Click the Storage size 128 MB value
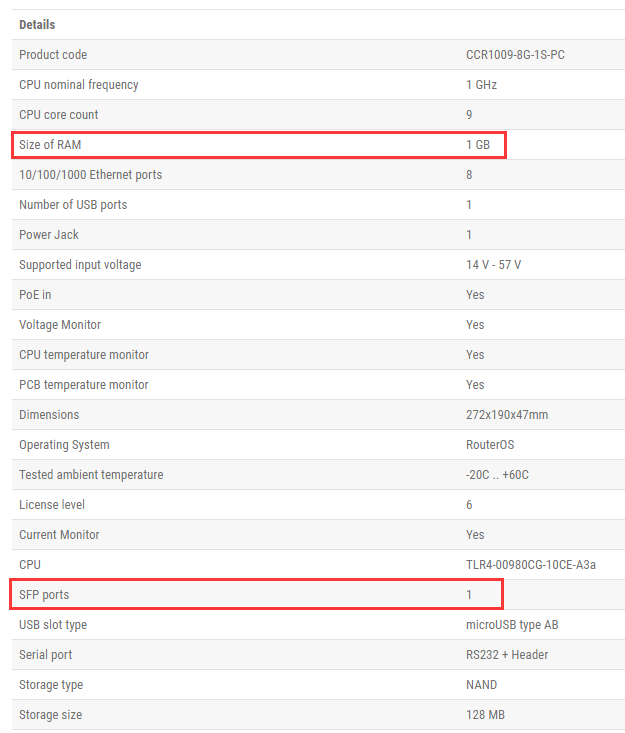The height and width of the screenshot is (733, 625). pos(485,715)
